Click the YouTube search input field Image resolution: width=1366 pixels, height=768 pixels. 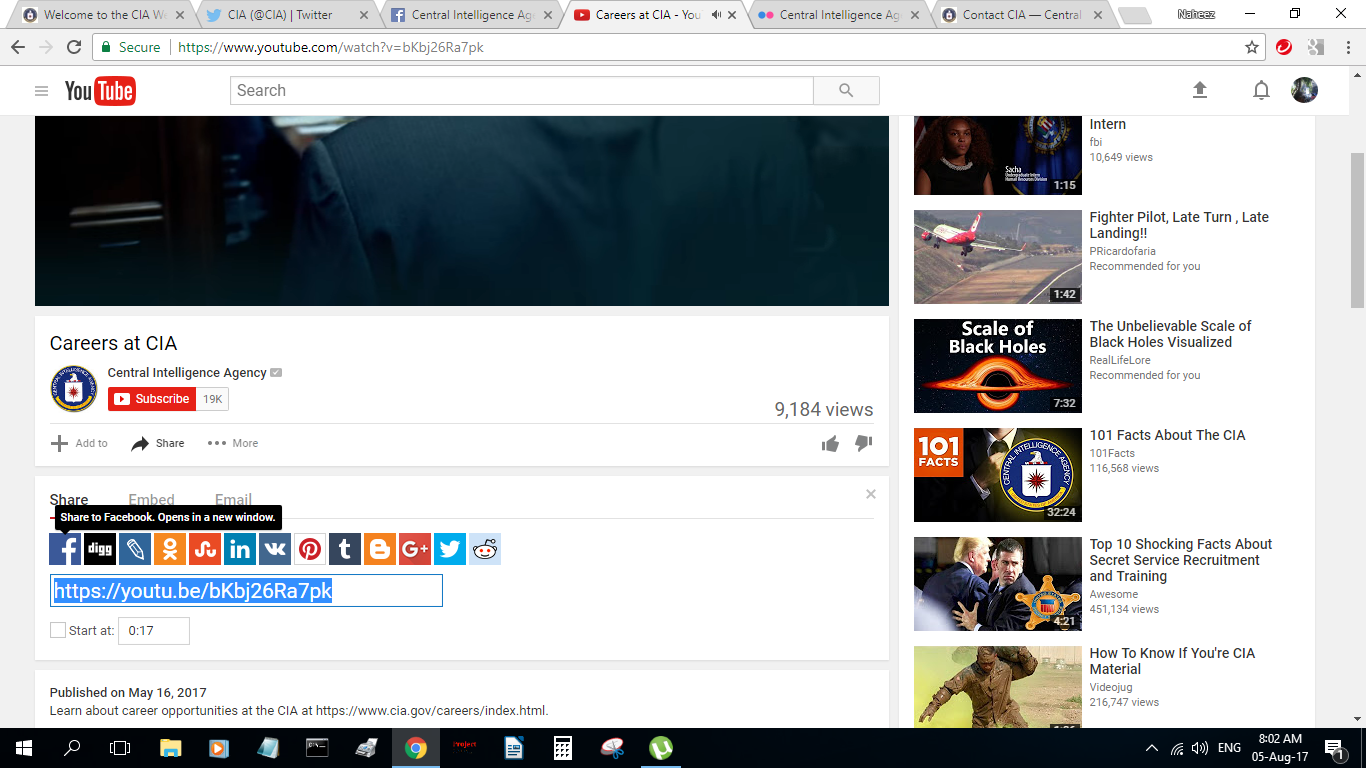522,90
